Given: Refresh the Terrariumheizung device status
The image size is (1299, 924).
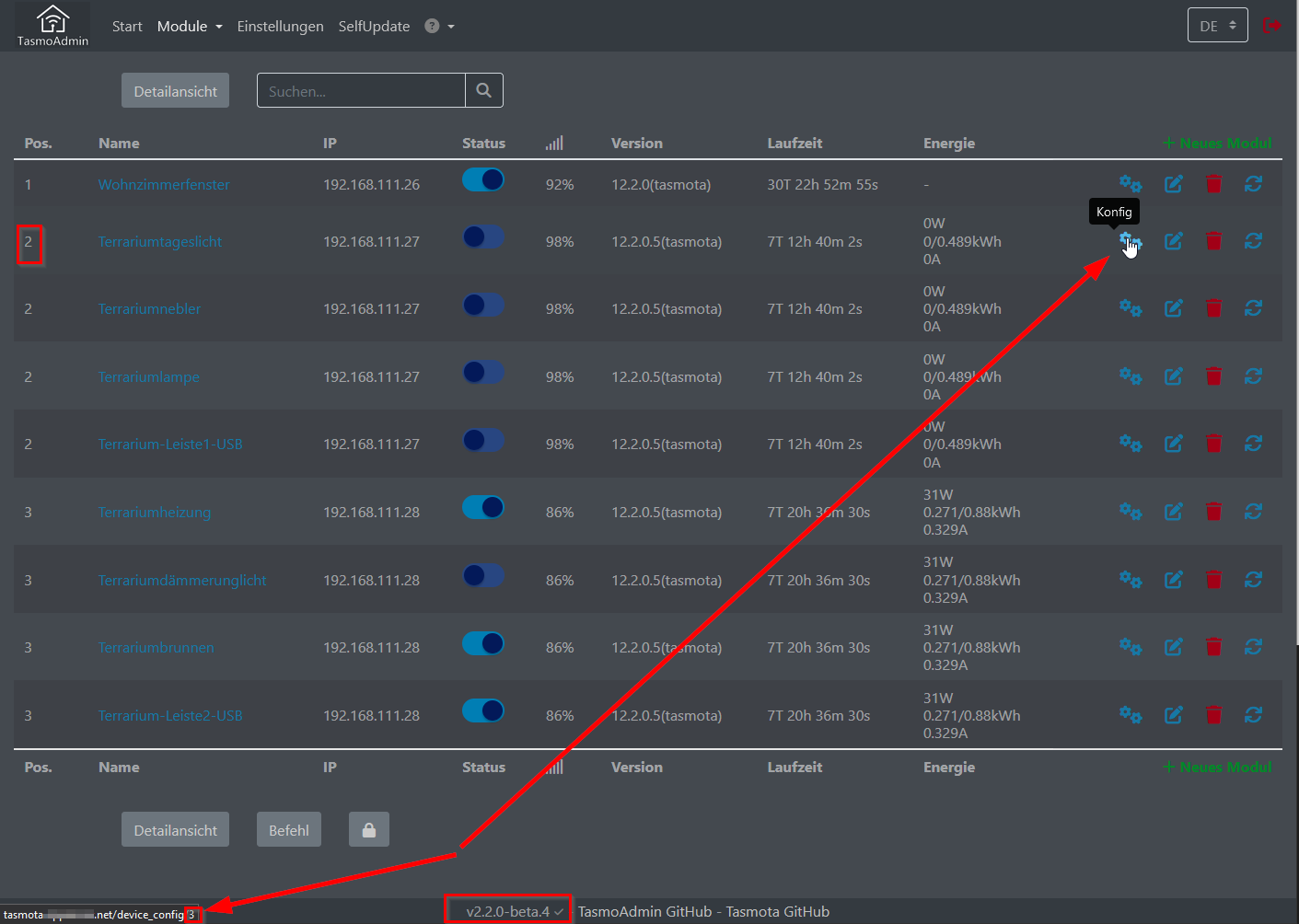Looking at the screenshot, I should [1254, 512].
